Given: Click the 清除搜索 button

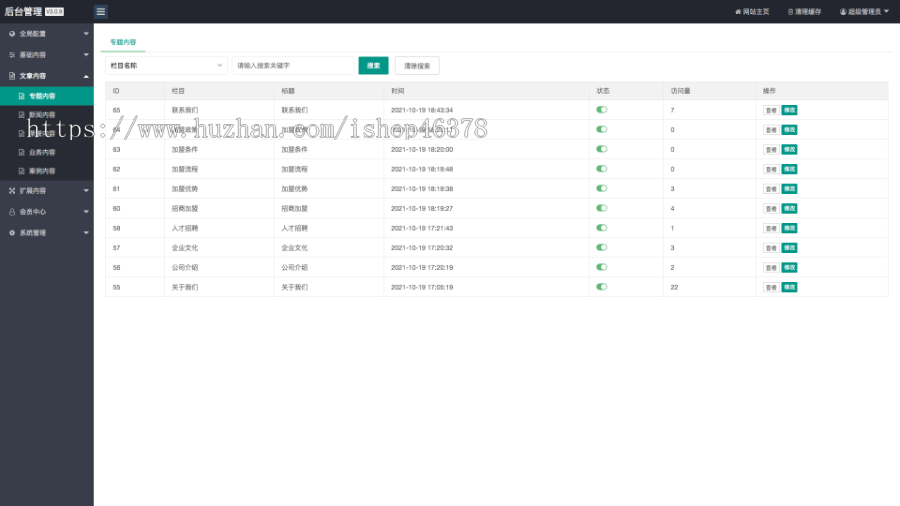Looking at the screenshot, I should click(417, 65).
